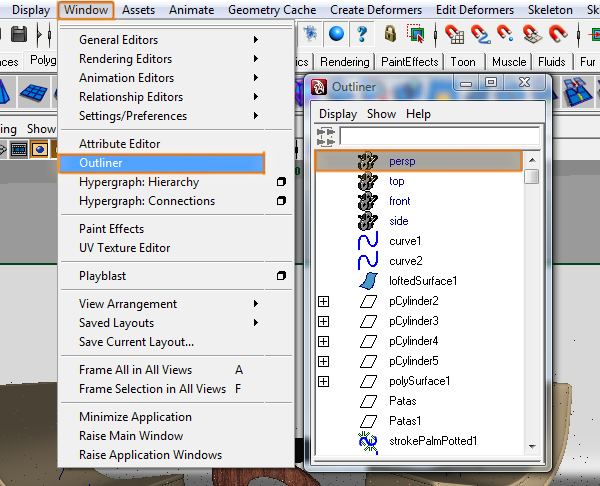Open the General Editors submenu
This screenshot has width=600, height=486.
176,40
